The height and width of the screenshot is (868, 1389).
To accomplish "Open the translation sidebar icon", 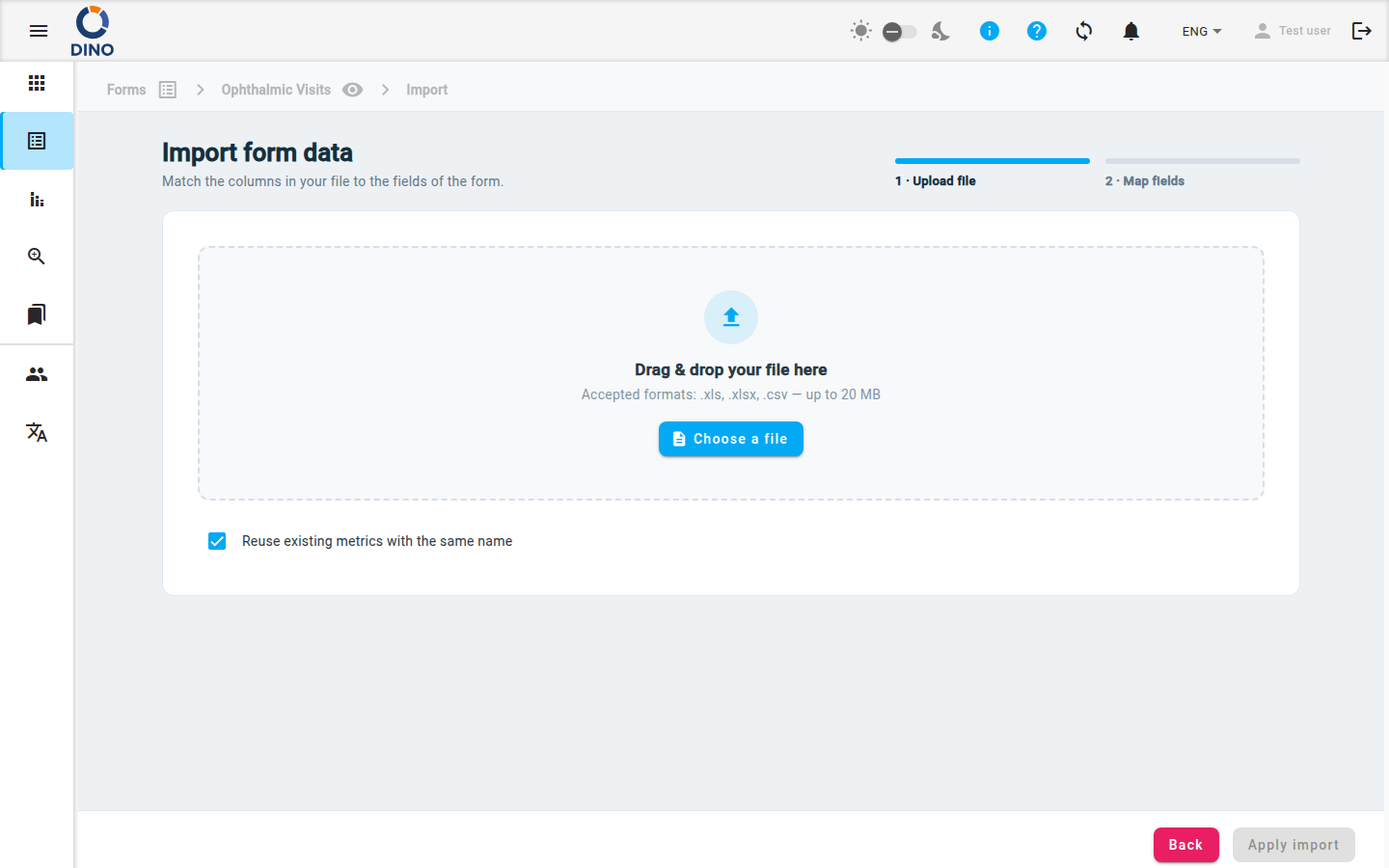I will pyautogui.click(x=37, y=432).
